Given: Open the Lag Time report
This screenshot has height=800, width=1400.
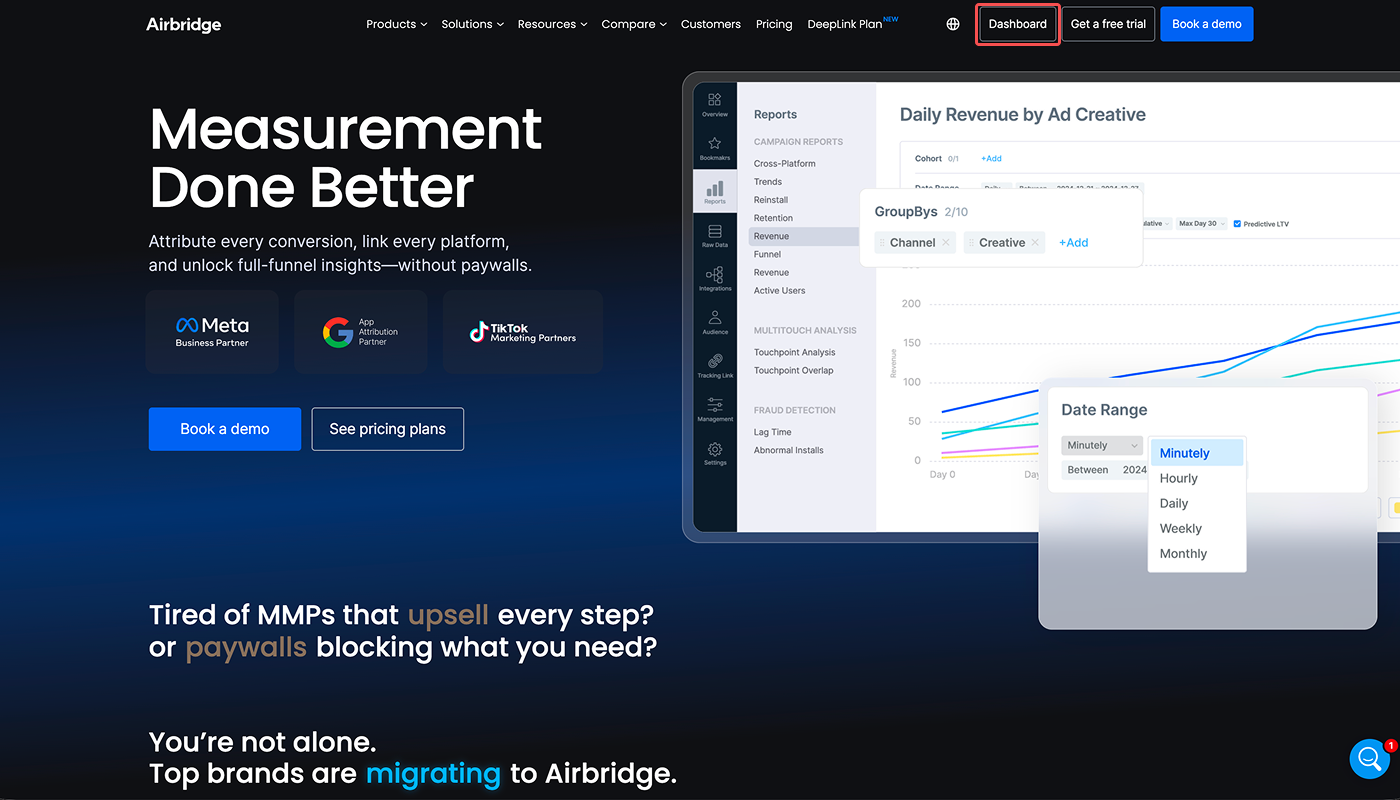Looking at the screenshot, I should point(772,432).
